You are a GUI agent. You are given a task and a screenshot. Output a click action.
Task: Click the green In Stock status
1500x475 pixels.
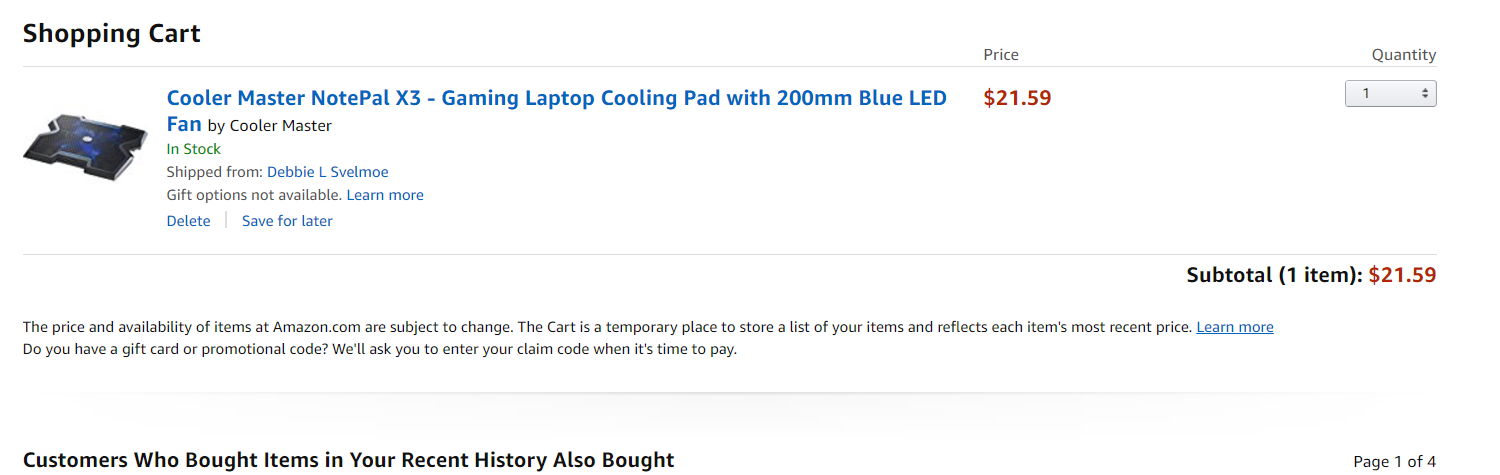(x=194, y=149)
